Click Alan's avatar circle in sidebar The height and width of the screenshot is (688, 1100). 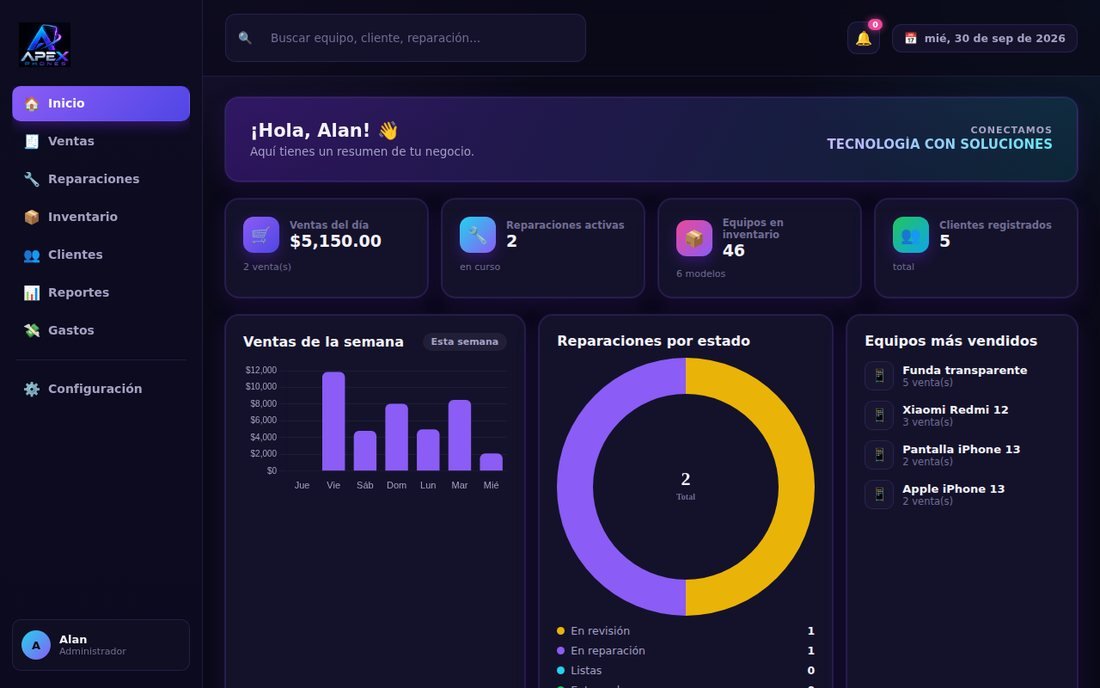[36, 645]
